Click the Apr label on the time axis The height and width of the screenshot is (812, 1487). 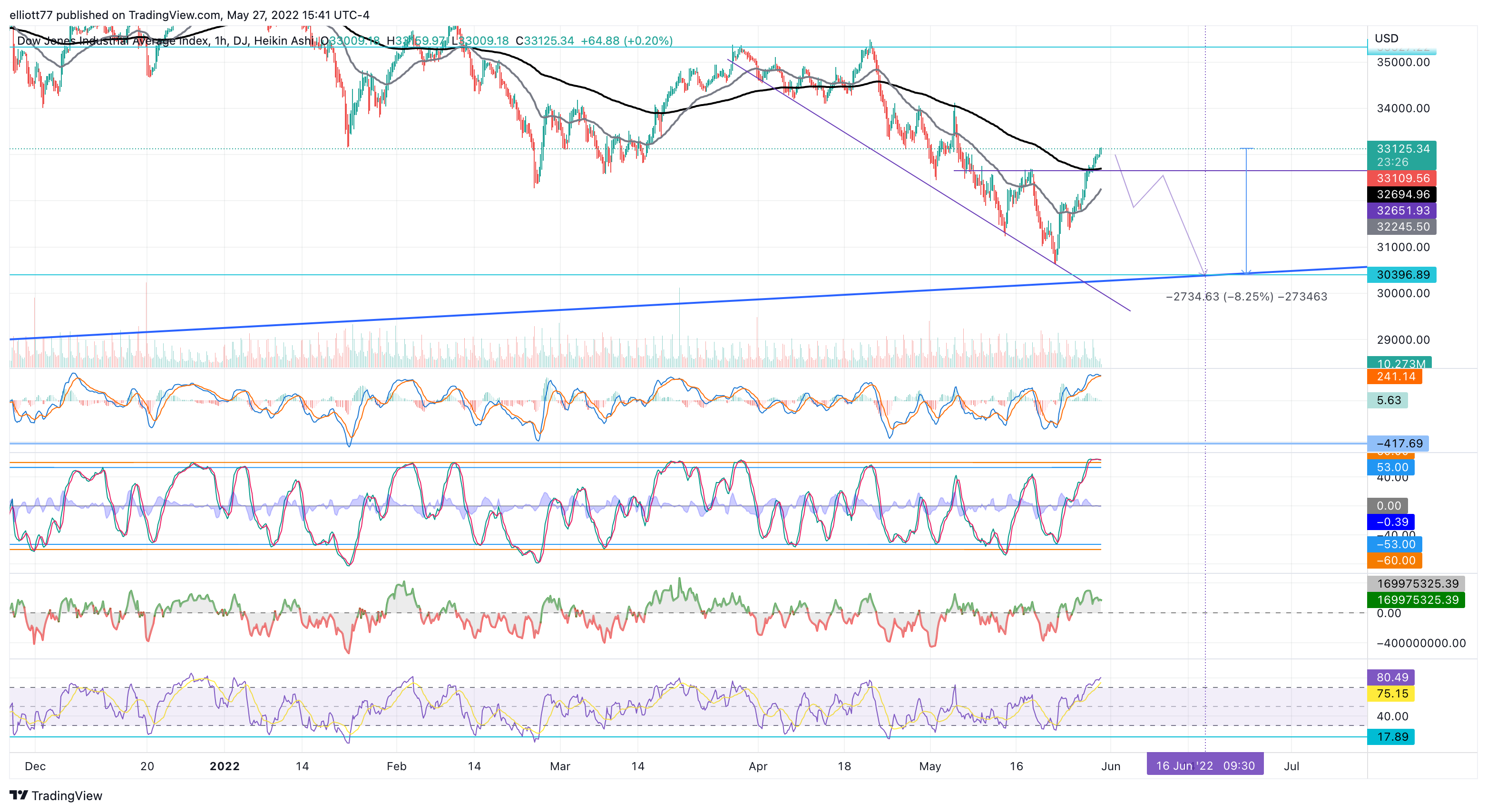758,766
